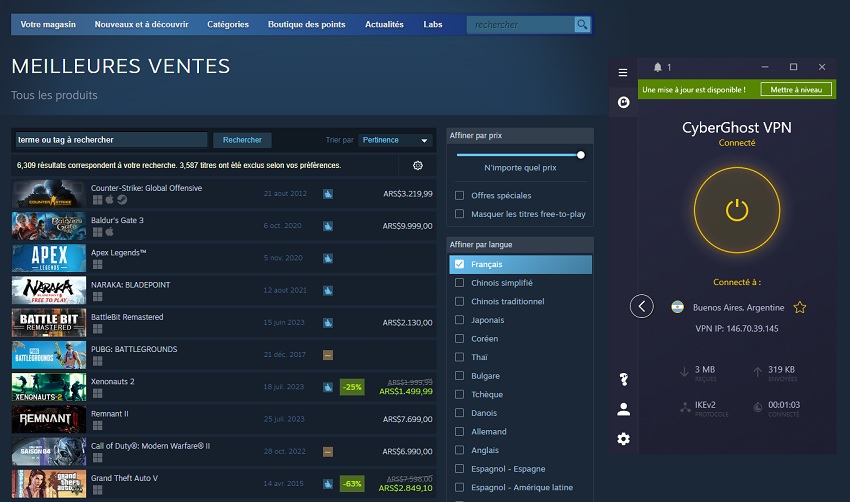The width and height of the screenshot is (850, 502).
Task: Uncheck the Français language filter
Action: [x=459, y=264]
